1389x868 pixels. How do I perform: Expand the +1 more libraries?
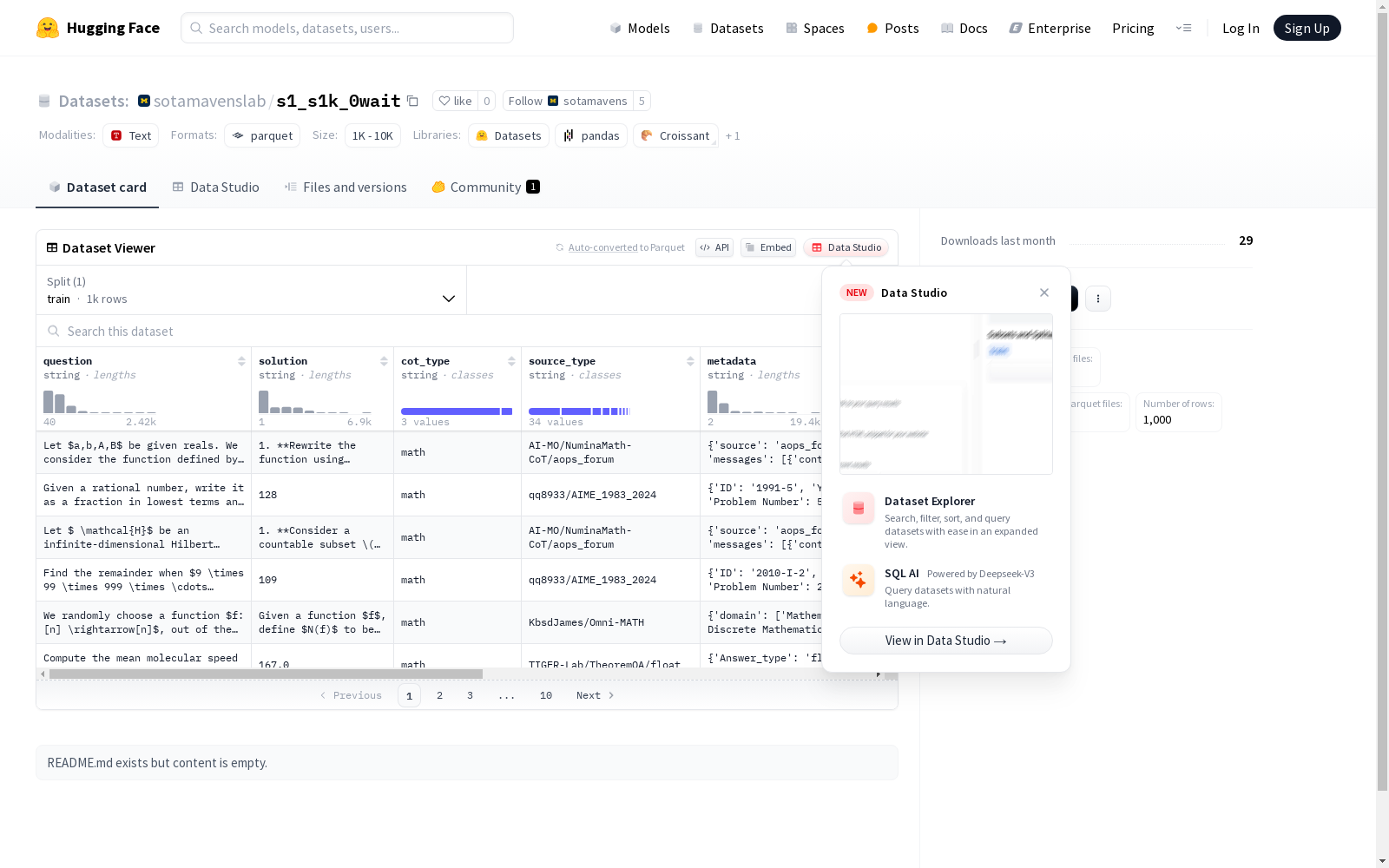(x=733, y=136)
